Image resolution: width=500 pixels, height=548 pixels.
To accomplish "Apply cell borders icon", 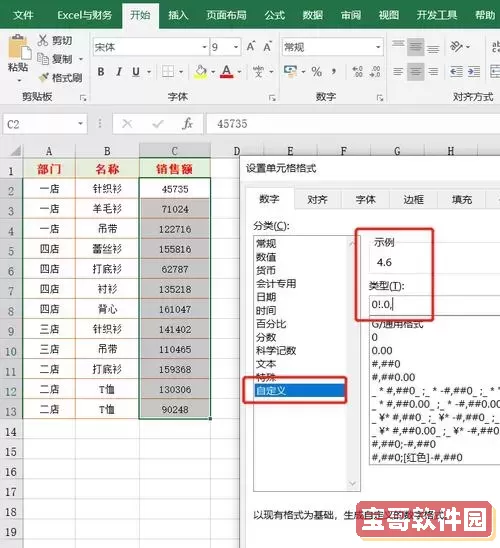I will pyautogui.click(x=168, y=72).
